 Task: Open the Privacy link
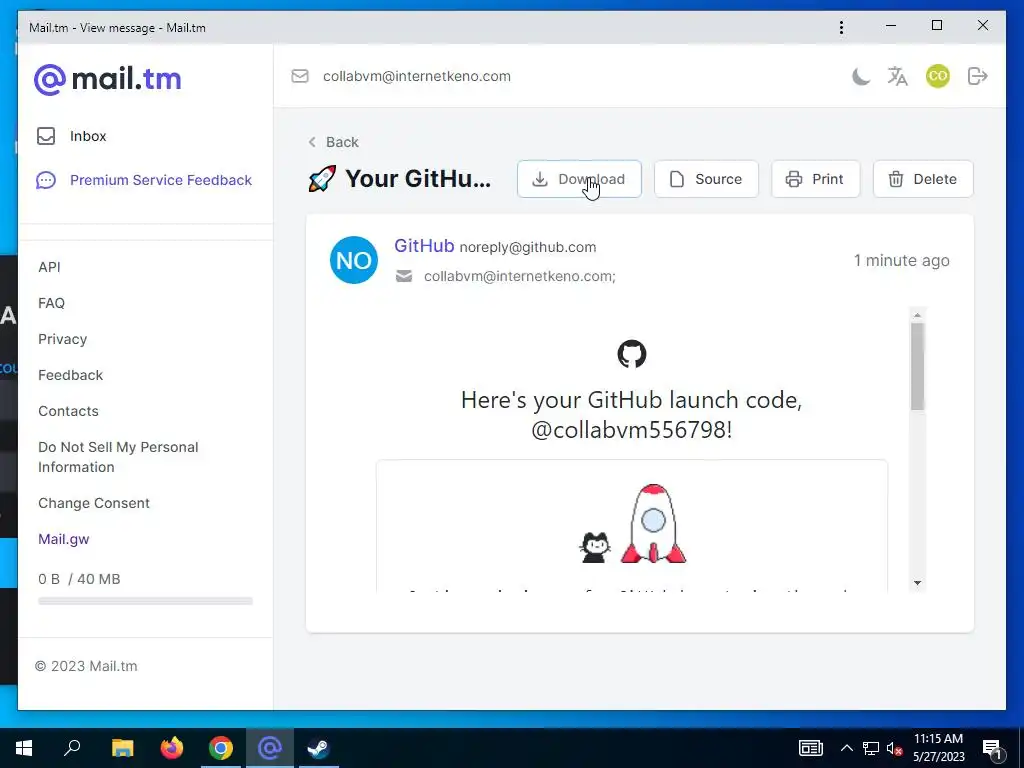pyautogui.click(x=62, y=339)
